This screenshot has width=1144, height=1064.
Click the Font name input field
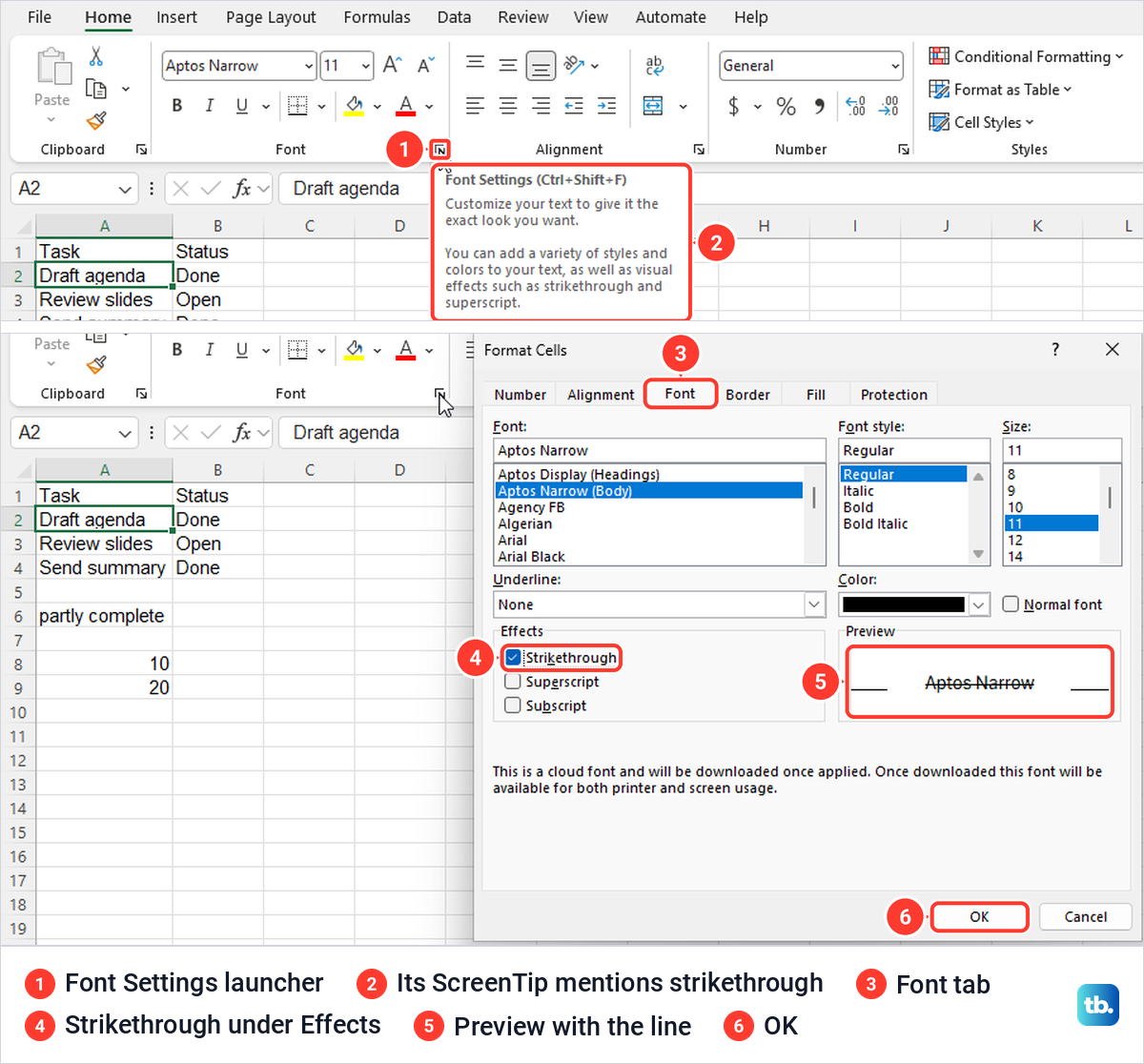[660, 450]
